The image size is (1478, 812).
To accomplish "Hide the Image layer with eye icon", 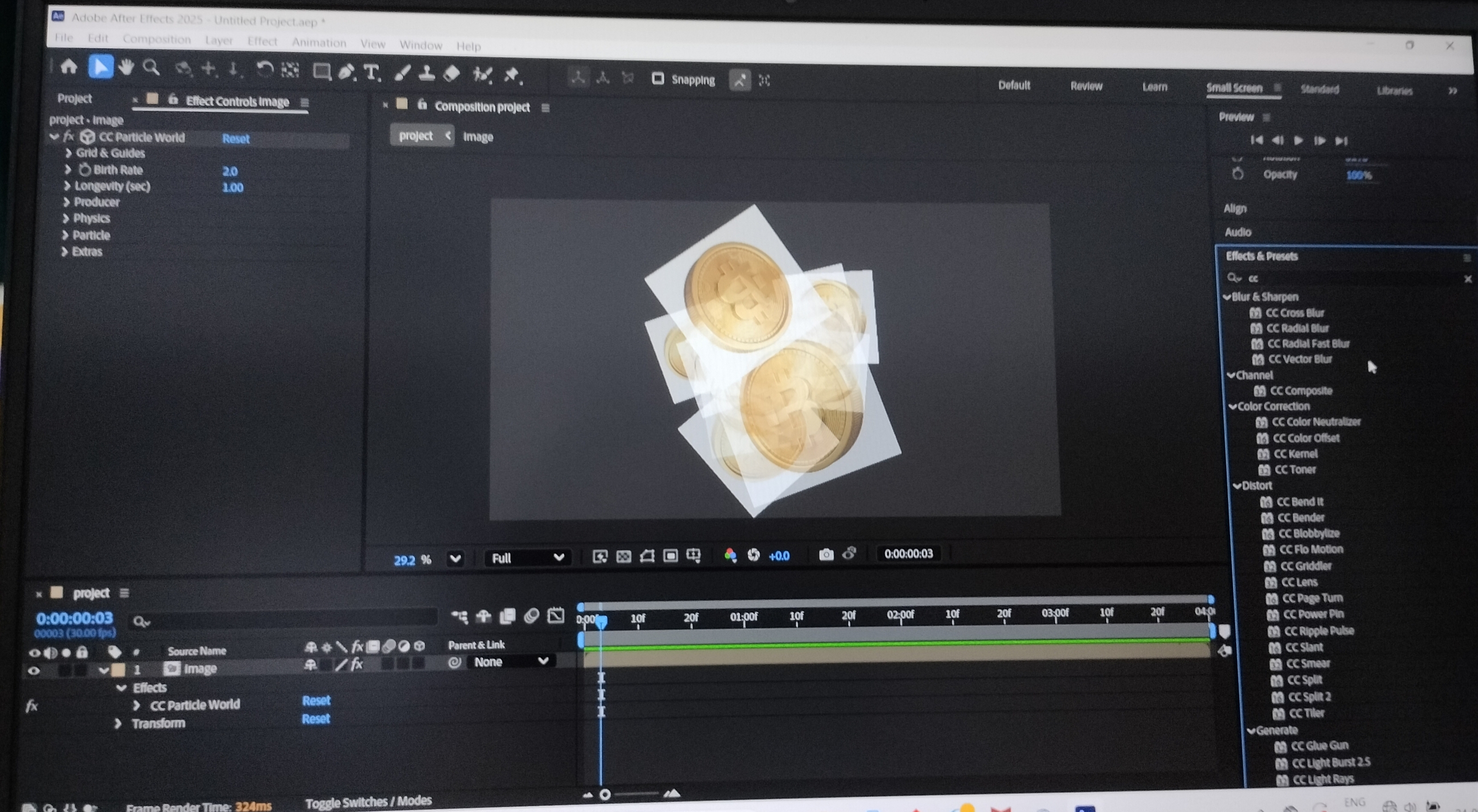I will coord(34,670).
